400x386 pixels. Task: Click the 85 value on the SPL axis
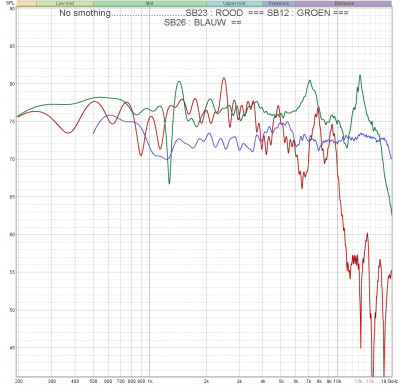pos(12,46)
